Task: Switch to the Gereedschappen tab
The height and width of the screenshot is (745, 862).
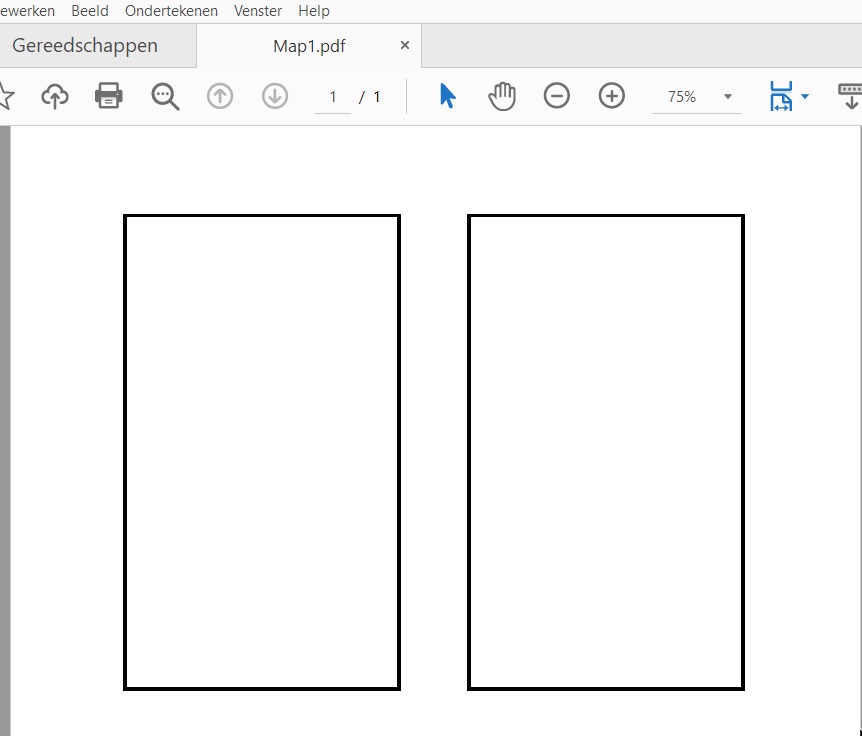Action: [85, 46]
